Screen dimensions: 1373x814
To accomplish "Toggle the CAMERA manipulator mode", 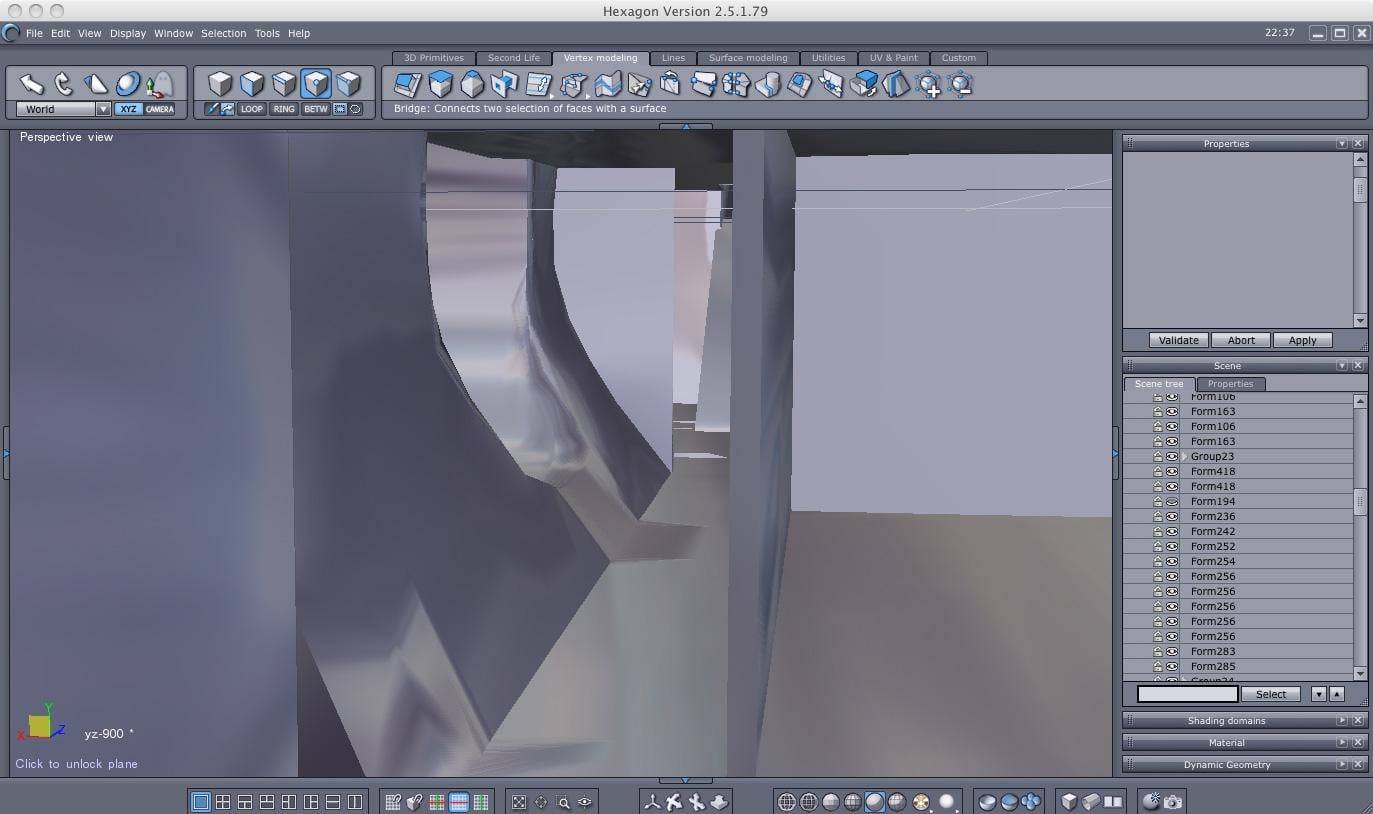I will tap(160, 109).
